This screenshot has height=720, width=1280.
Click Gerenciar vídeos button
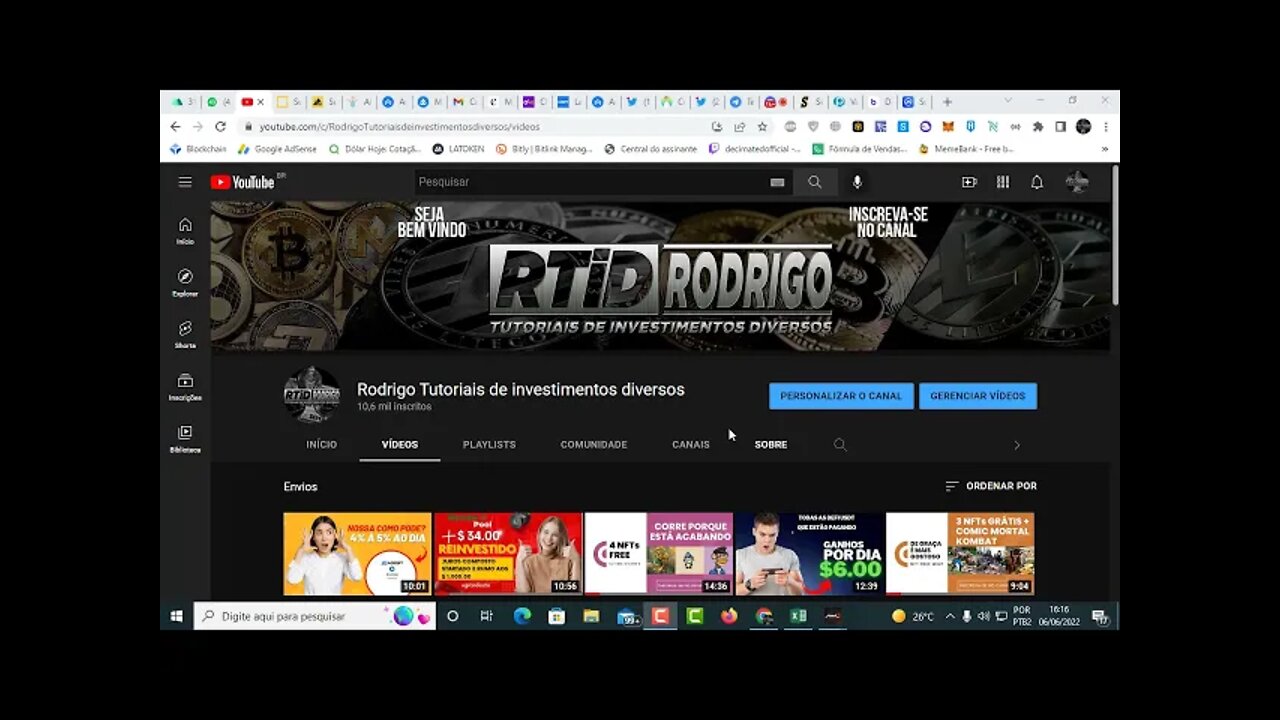click(978, 396)
